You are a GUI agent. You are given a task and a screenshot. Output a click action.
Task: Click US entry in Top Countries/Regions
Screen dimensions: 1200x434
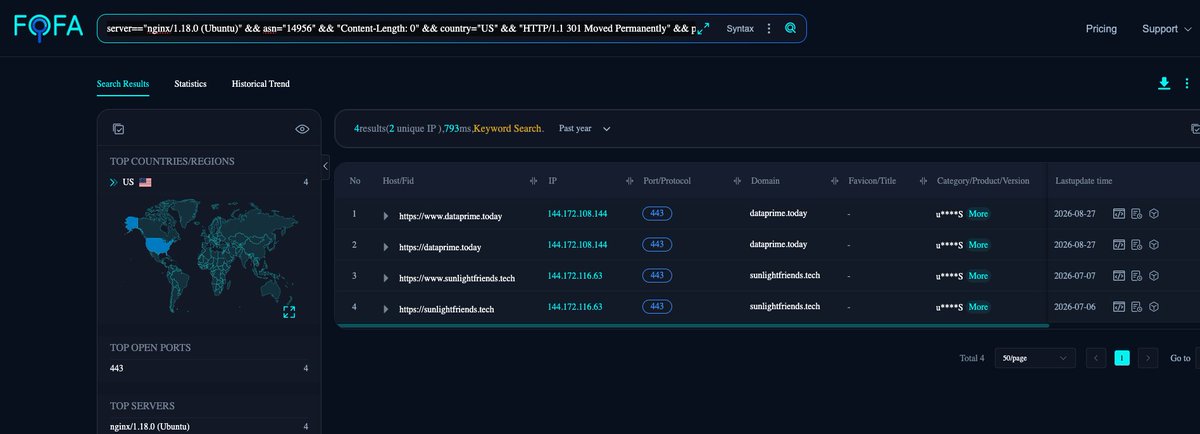click(x=209, y=183)
